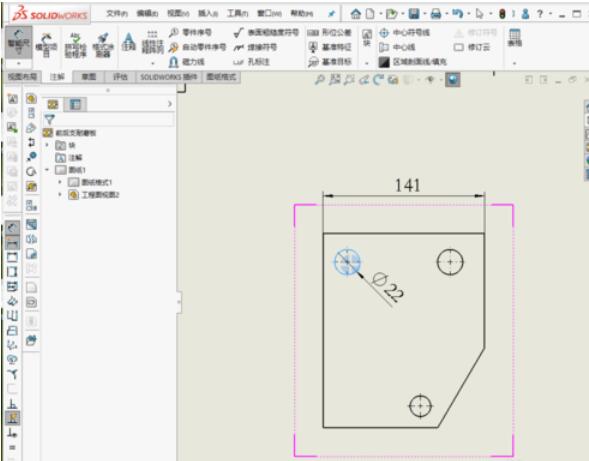Expand the 工程图视图2 tree node

60,195
